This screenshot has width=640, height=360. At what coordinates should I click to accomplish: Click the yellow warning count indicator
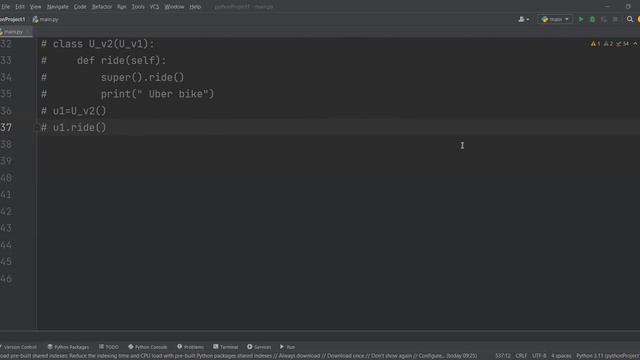(x=595, y=44)
